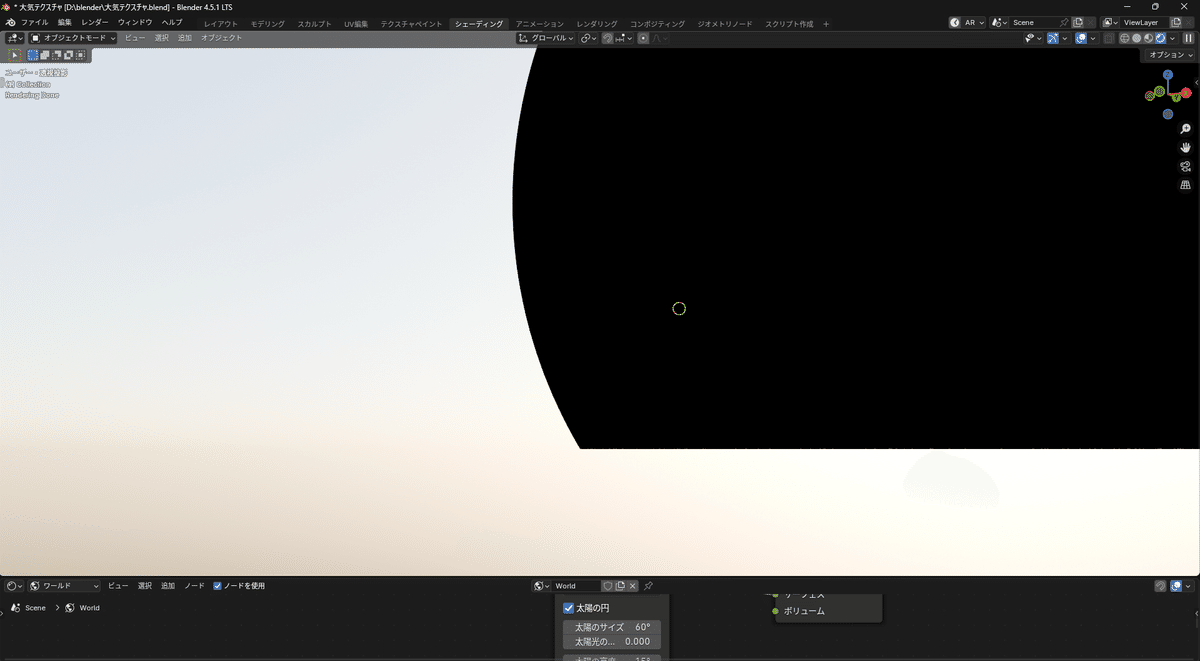Toggle proportional editing
This screenshot has height=661, width=1200.
pos(643,38)
